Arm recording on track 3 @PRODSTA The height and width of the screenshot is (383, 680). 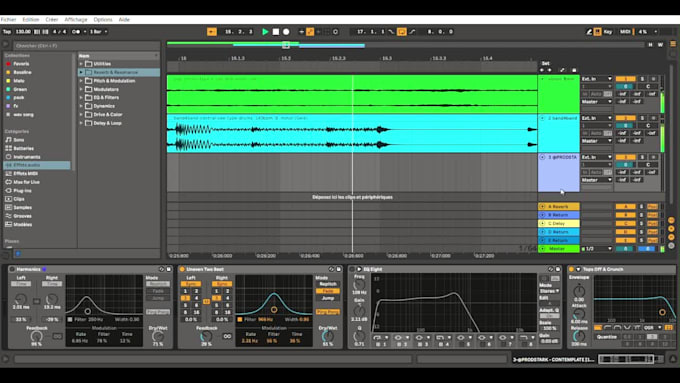tap(654, 157)
